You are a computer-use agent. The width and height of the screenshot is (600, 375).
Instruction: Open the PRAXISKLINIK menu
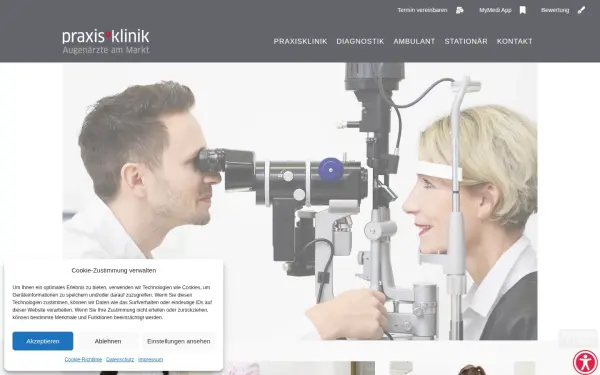pos(300,41)
